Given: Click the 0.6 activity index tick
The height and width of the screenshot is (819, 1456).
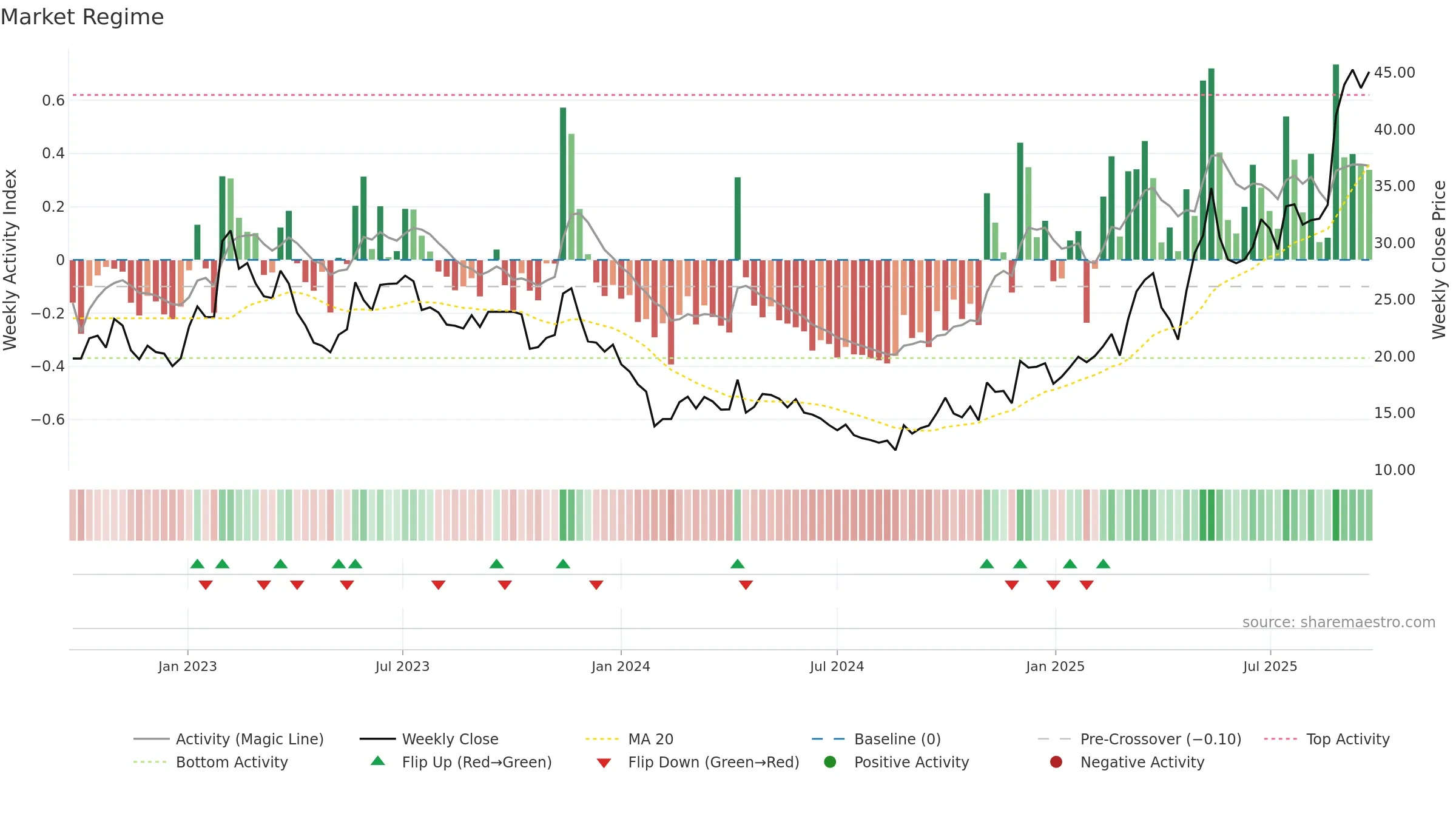Looking at the screenshot, I should [x=53, y=100].
